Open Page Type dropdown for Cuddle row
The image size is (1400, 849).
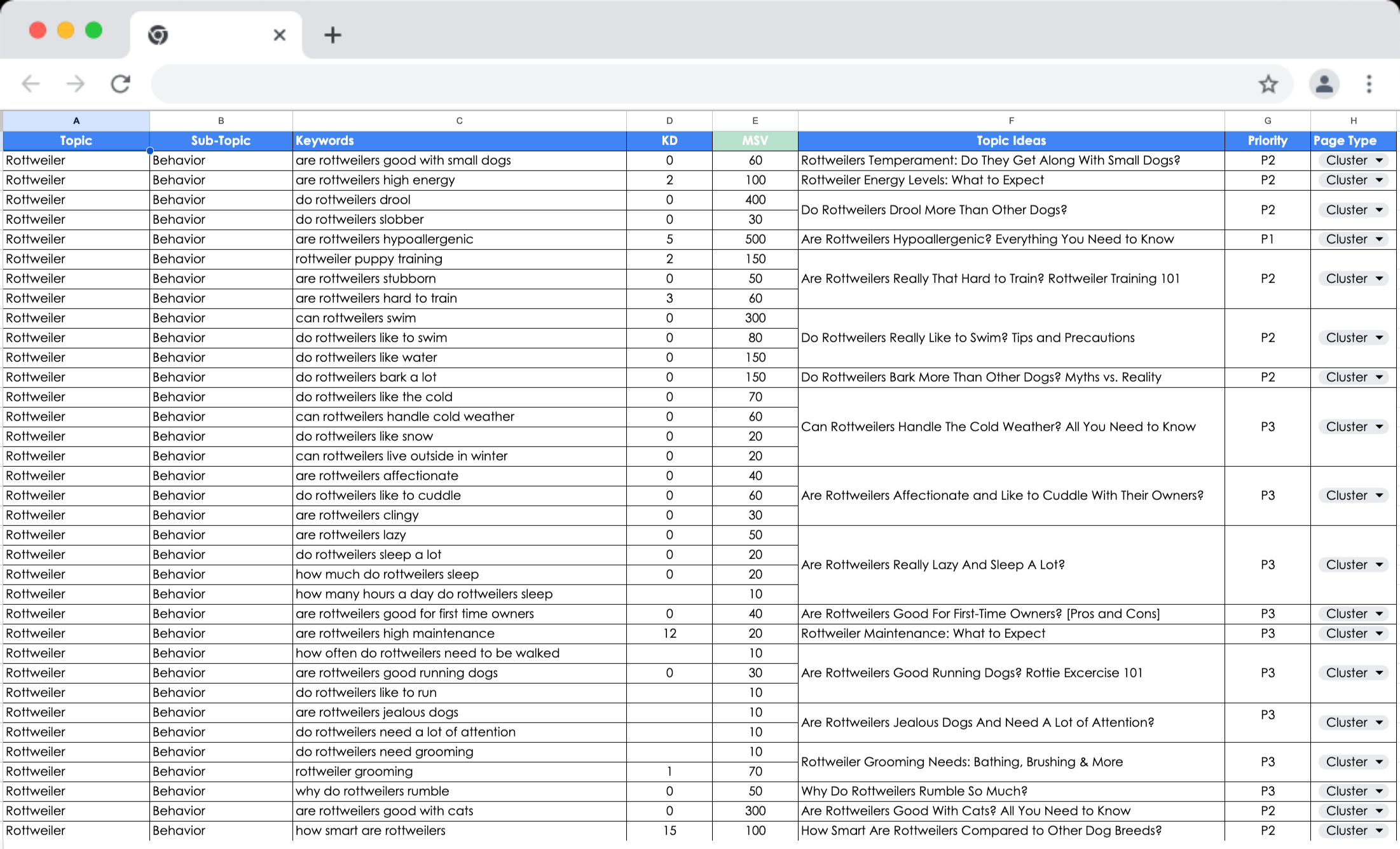coord(1355,496)
